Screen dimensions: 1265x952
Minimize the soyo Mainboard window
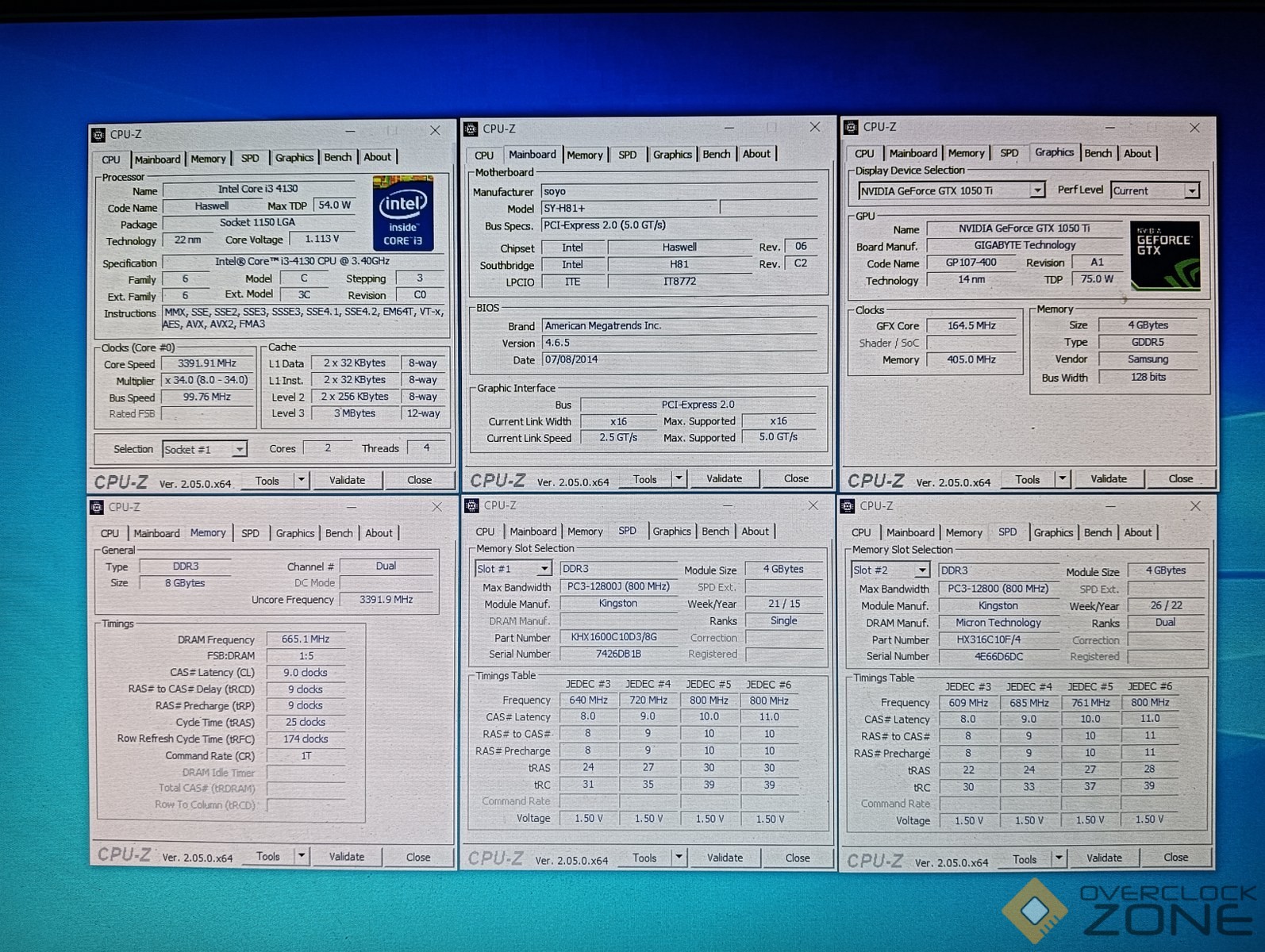[x=729, y=128]
